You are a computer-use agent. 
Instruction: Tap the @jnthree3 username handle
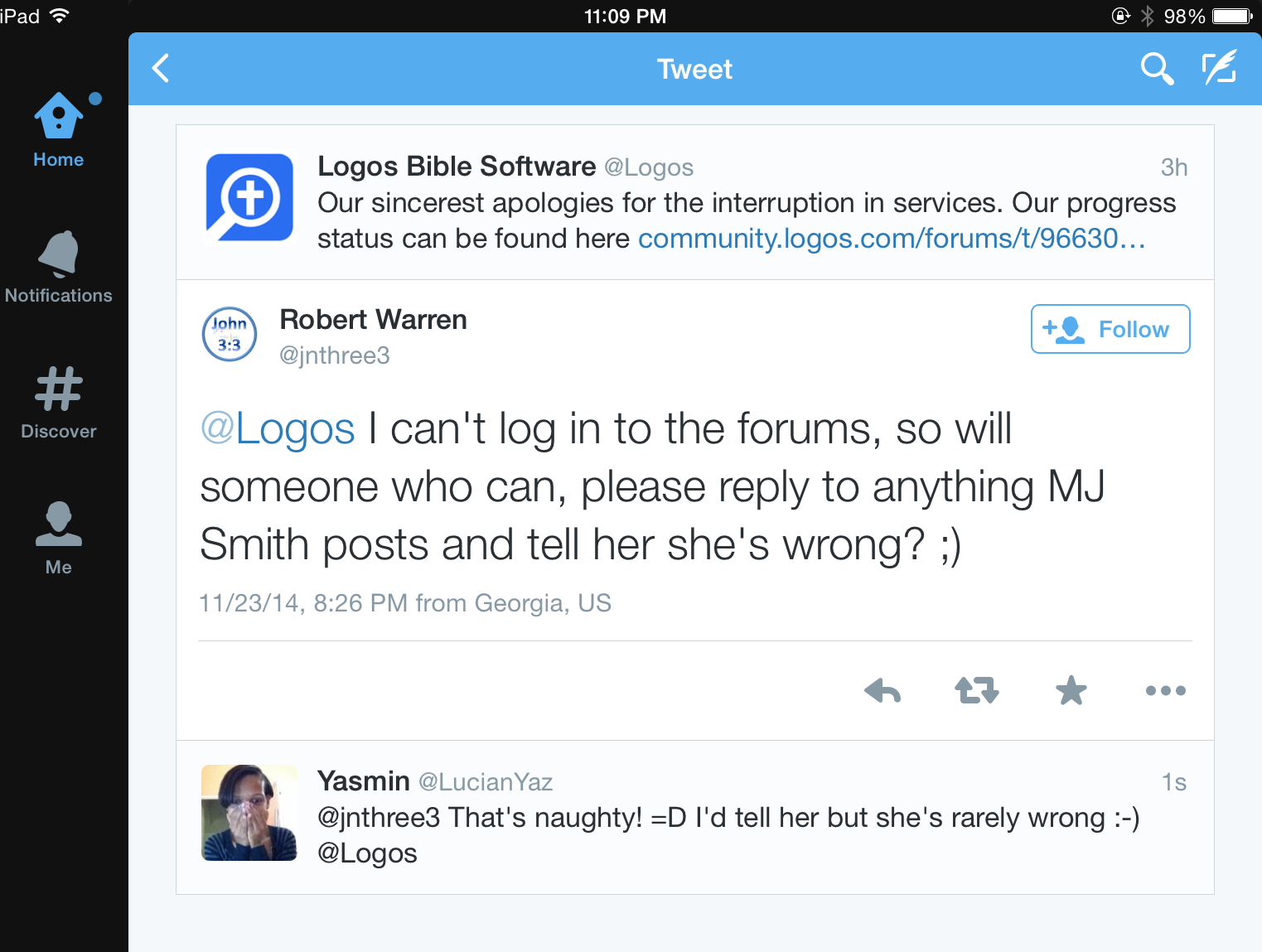pyautogui.click(x=335, y=355)
